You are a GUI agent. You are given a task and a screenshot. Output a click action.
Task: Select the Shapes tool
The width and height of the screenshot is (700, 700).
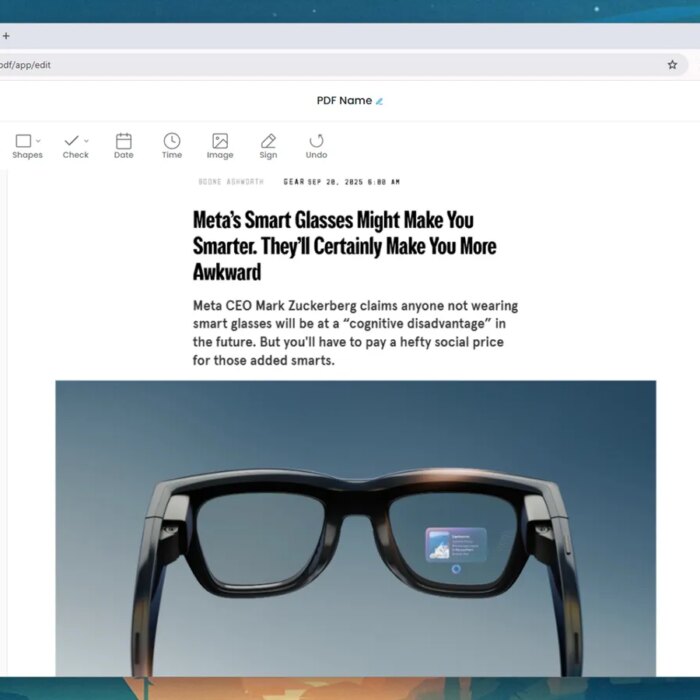[x=26, y=146]
